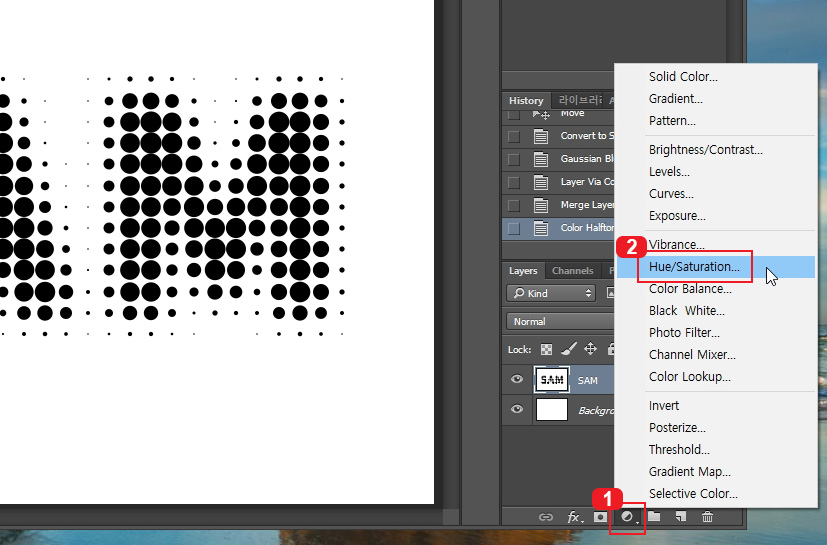Click the link layers icon
Screen dimensions: 827x545
coord(546,517)
